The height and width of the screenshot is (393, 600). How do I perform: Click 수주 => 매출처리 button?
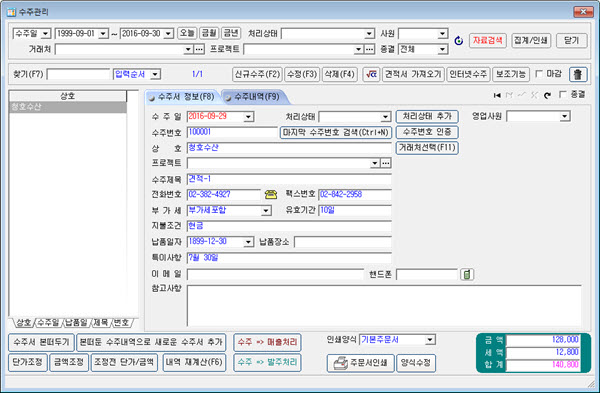(267, 342)
